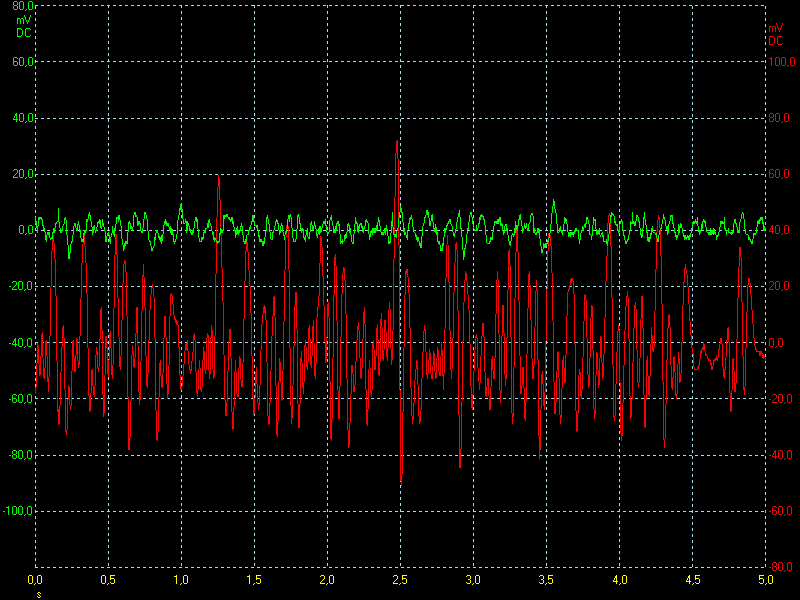
Task: Click the green -80,0 left axis label
Action: tap(21, 455)
